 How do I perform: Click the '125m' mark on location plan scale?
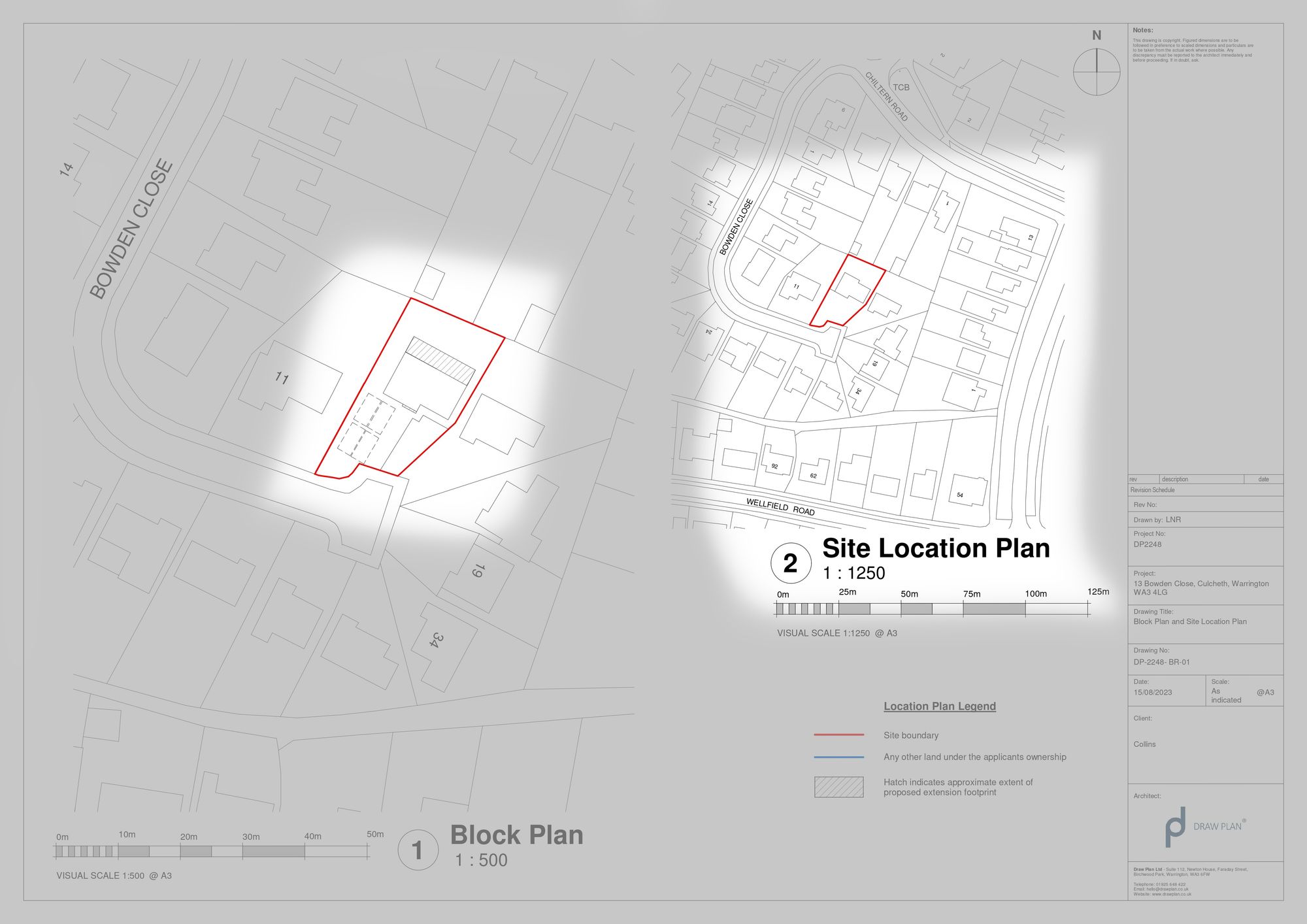pyautogui.click(x=1098, y=592)
